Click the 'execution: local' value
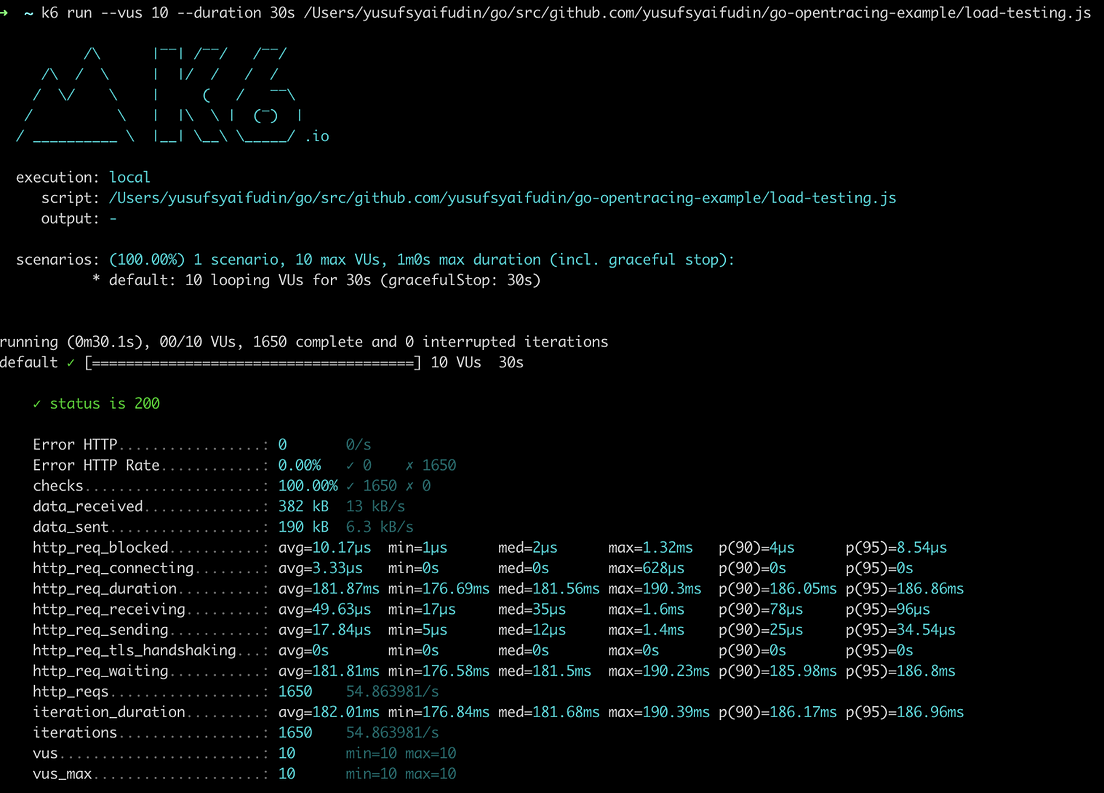The image size is (1104, 793). point(130,176)
